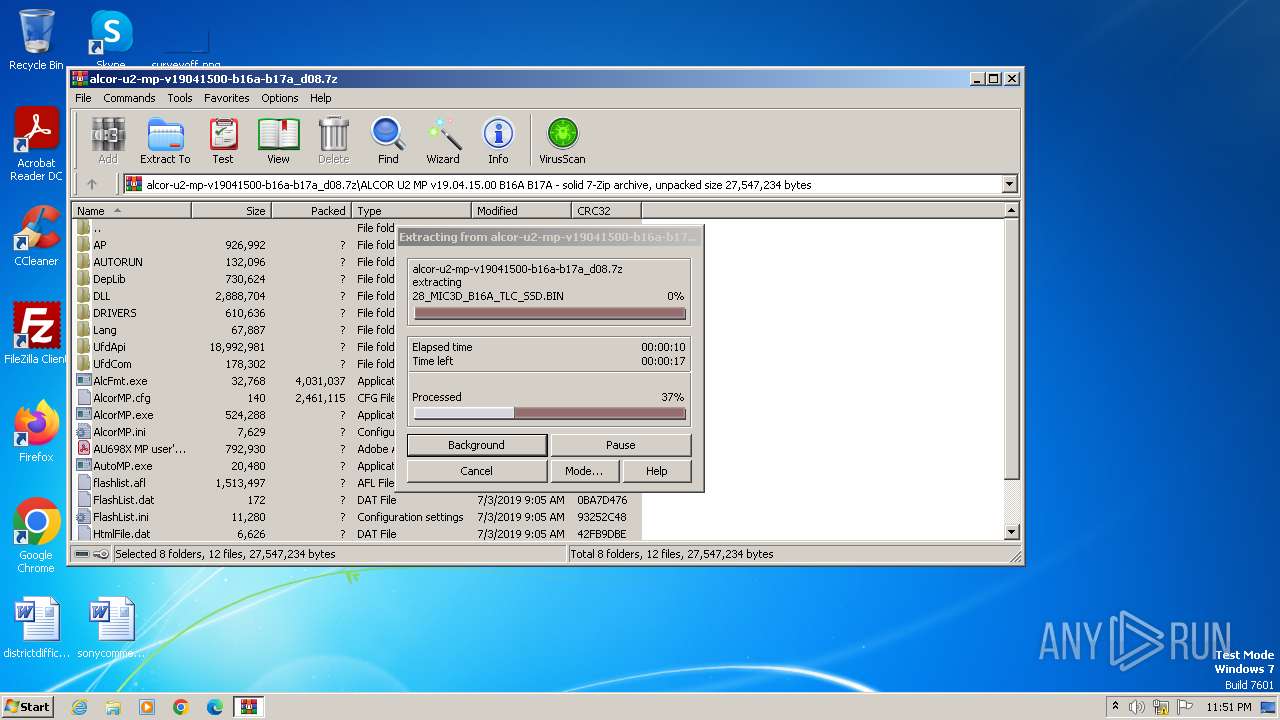Open Acrobat Reader DC desktop icon
This screenshot has height=720, width=1280.
pos(36,145)
